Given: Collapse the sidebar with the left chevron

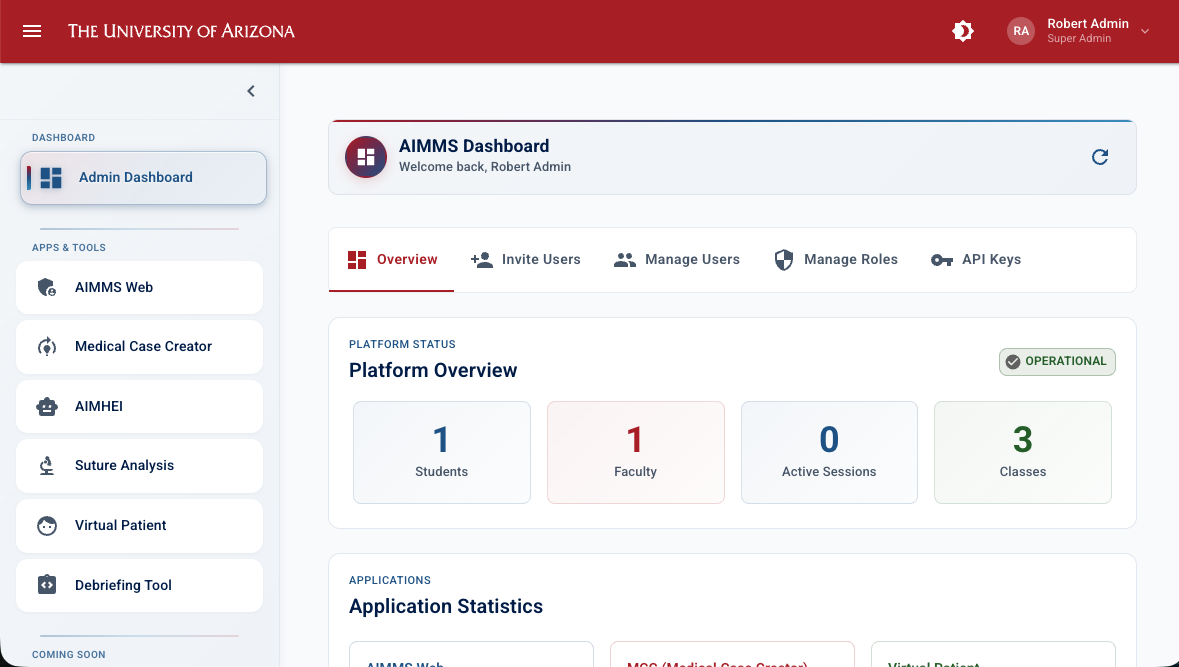Looking at the screenshot, I should coord(250,90).
